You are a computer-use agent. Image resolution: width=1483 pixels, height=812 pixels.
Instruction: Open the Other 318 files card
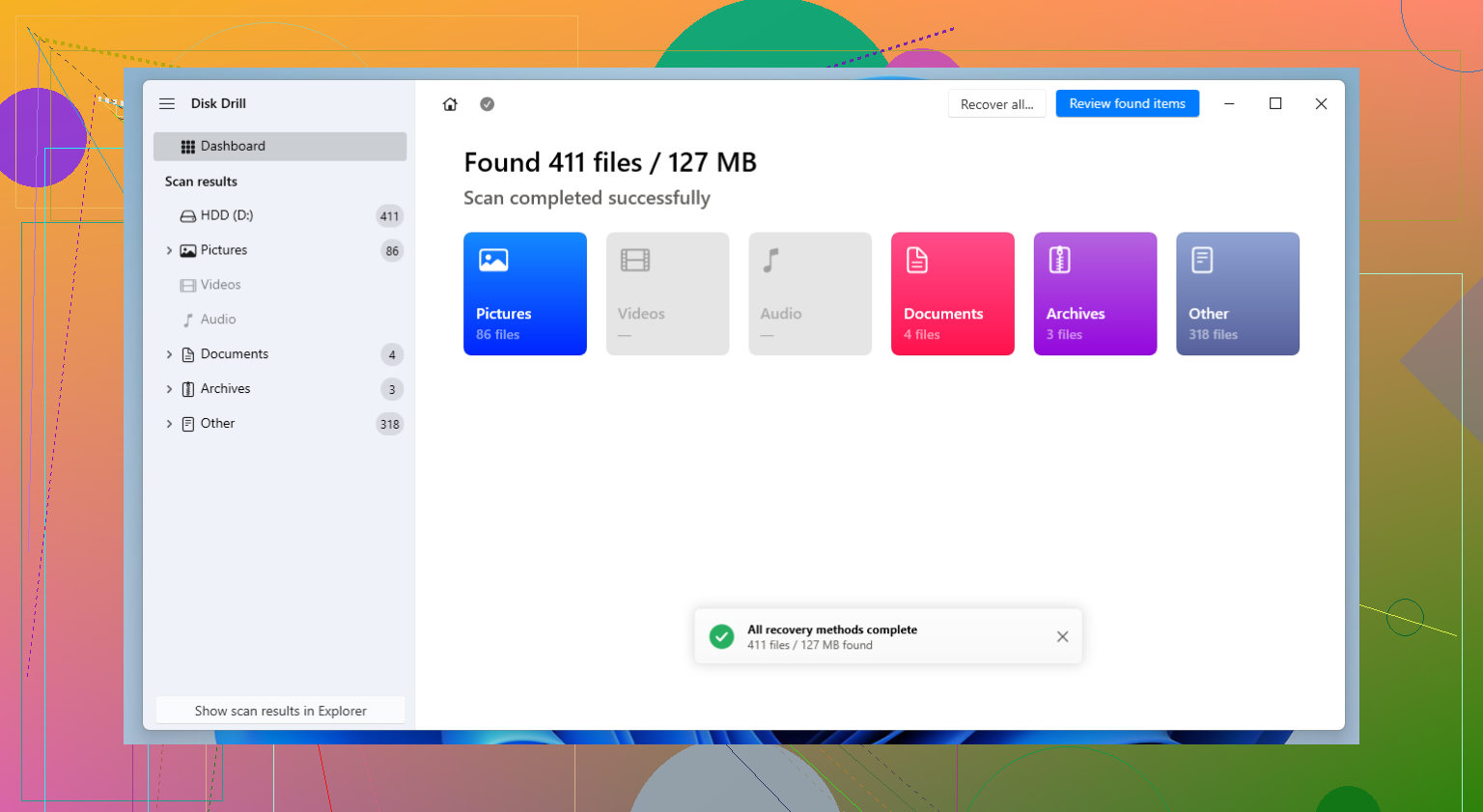point(1238,294)
